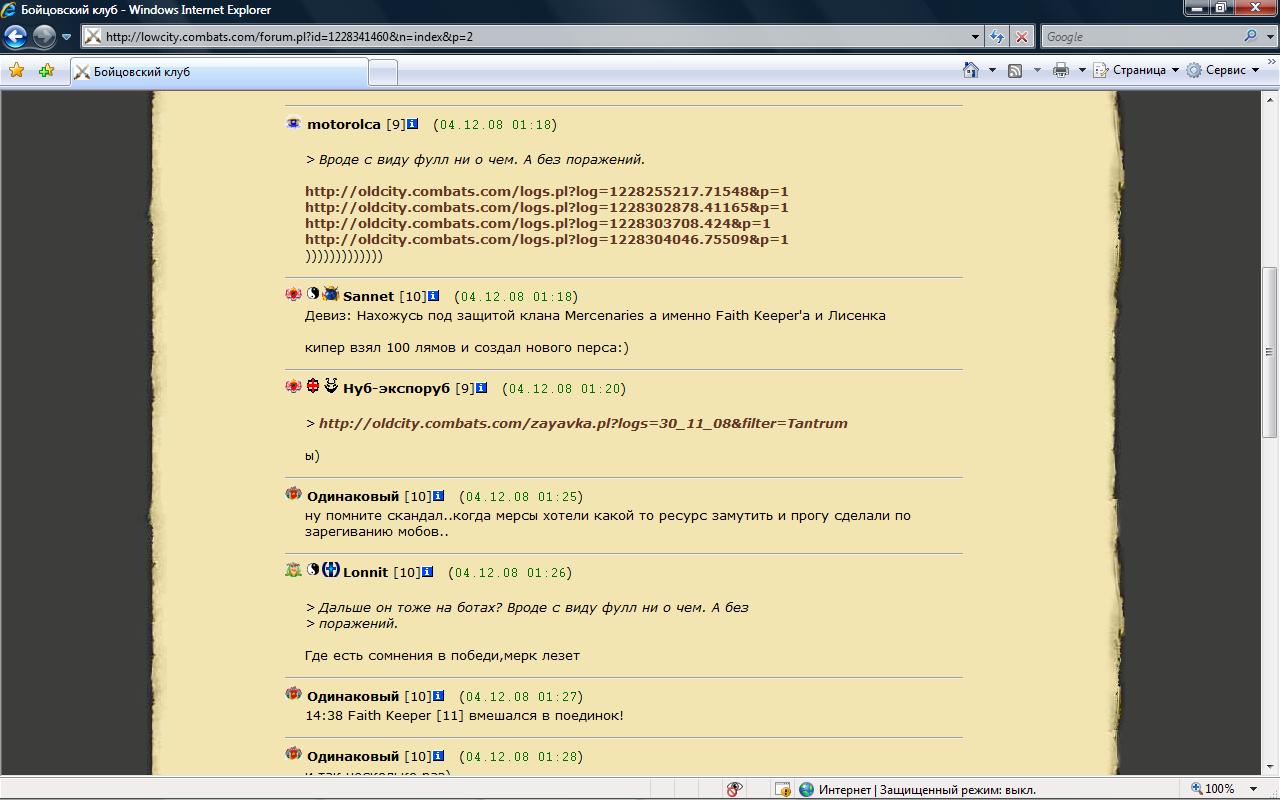Click the browser Forward arrow button
The image size is (1280, 800).
coord(44,37)
